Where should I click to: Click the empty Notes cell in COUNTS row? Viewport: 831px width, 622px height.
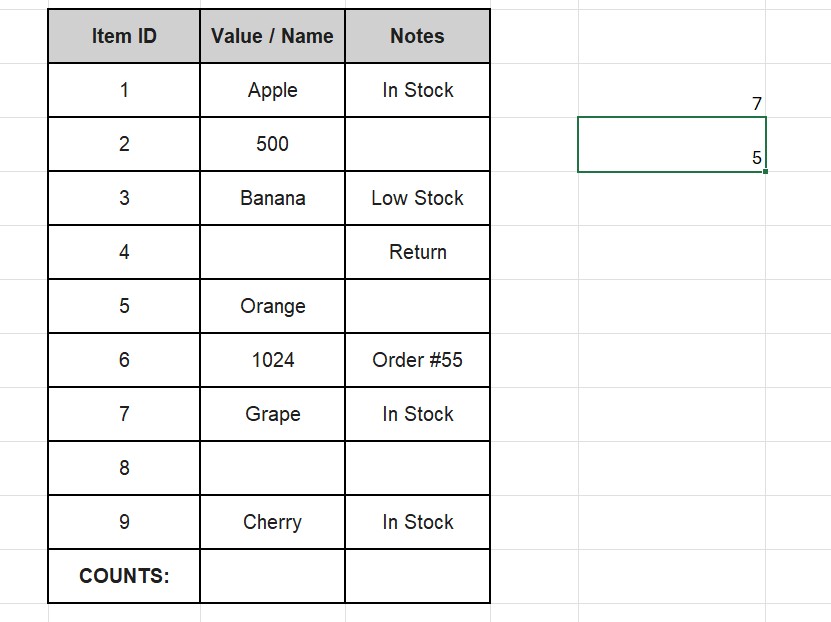417,576
